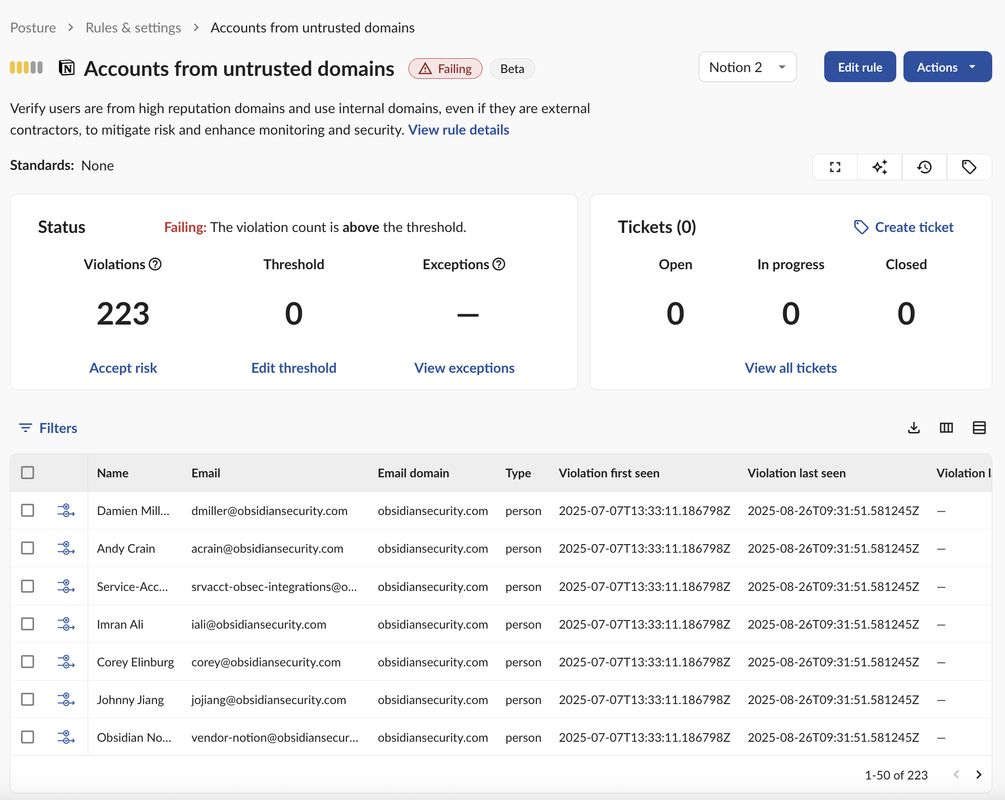The height and width of the screenshot is (800, 1005).
Task: Click the Accept risk link
Action: coord(123,368)
